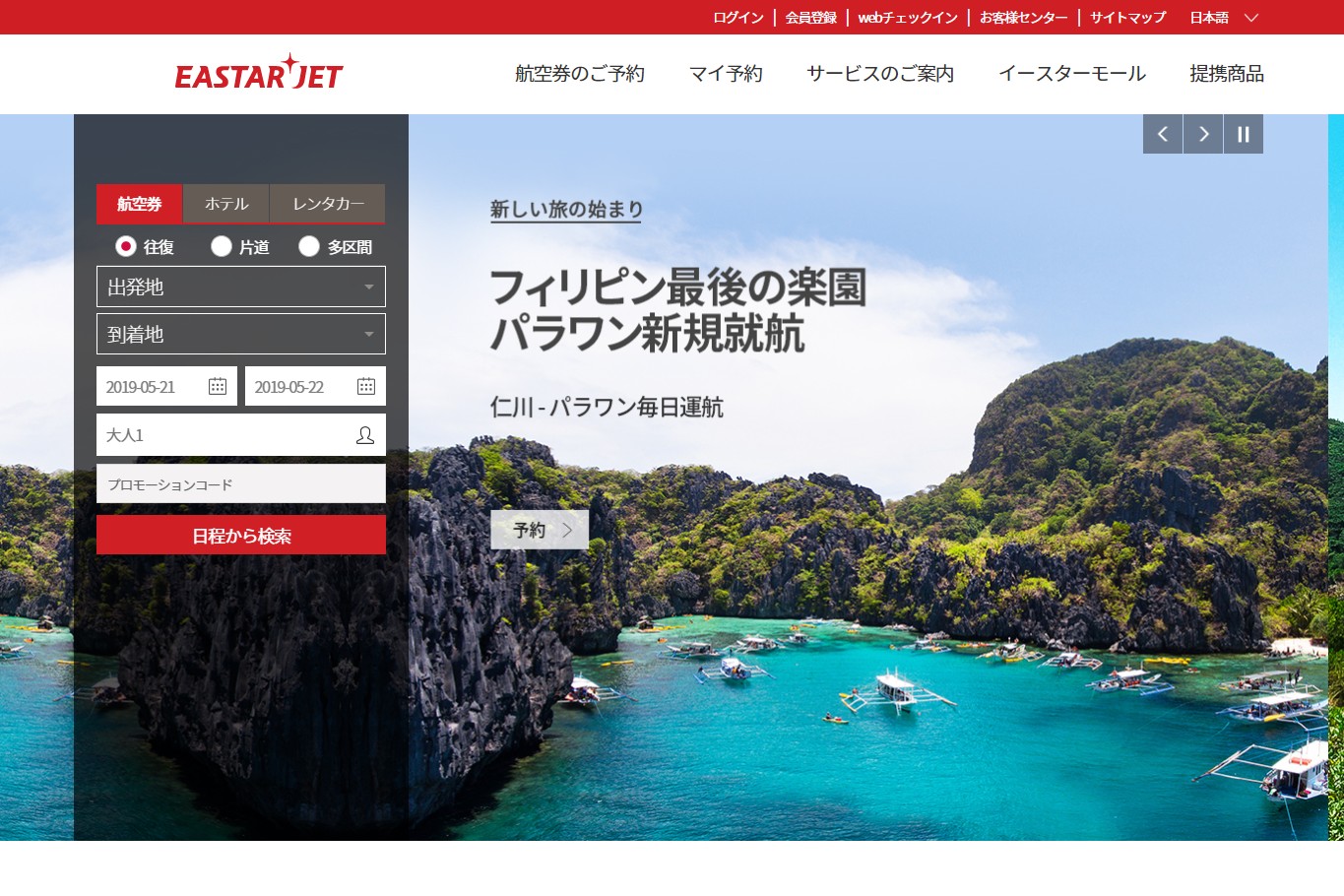Go to the next banner slide
Viewport: 1344px width, 896px height.
point(1203,134)
